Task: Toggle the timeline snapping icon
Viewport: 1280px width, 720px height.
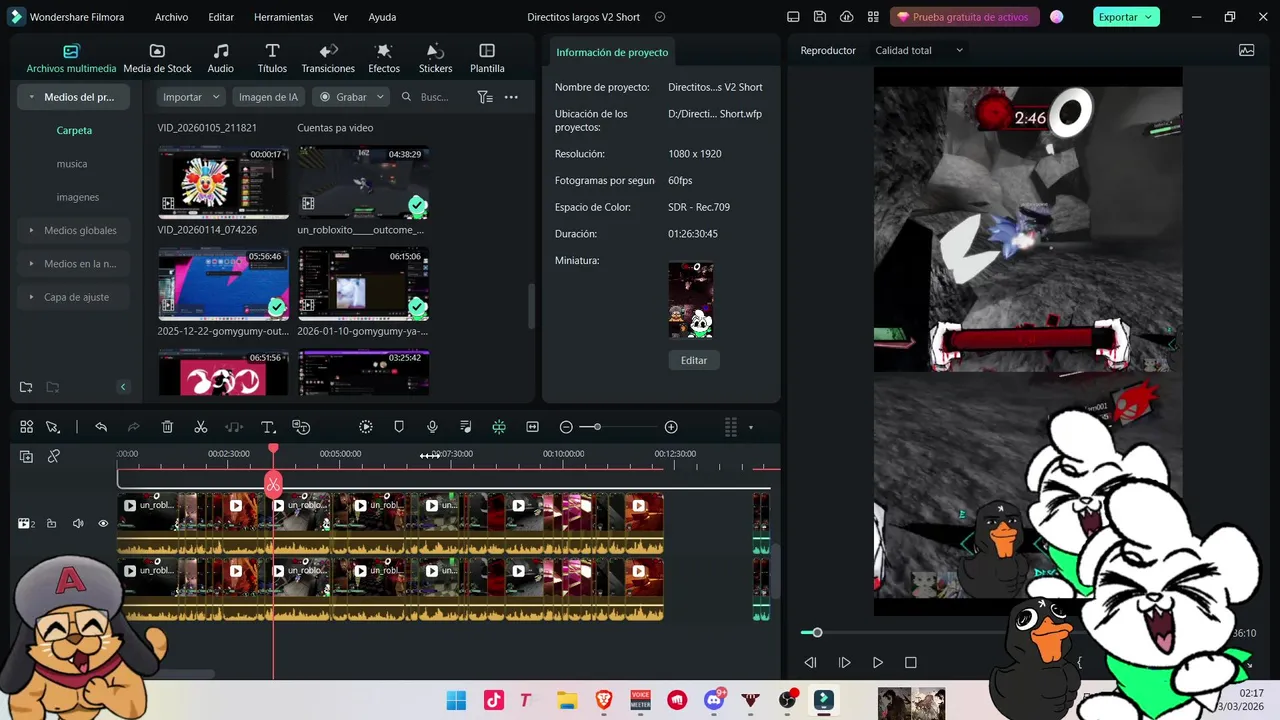Action: pyautogui.click(x=499, y=427)
